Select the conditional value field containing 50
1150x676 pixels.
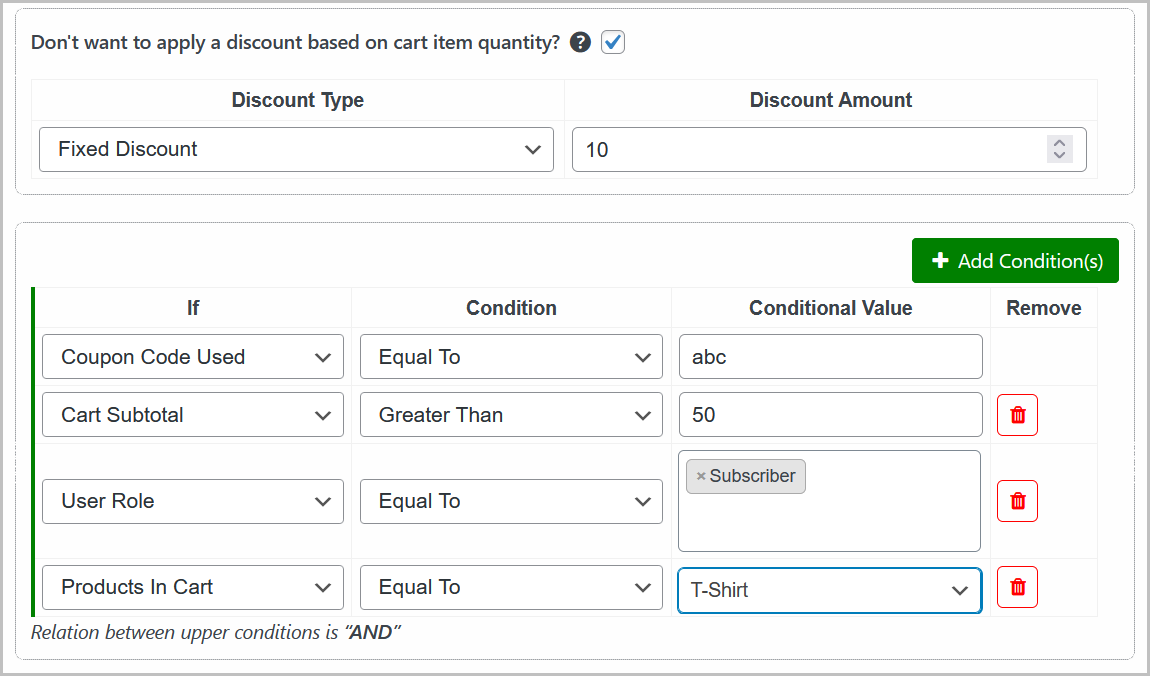(830, 414)
